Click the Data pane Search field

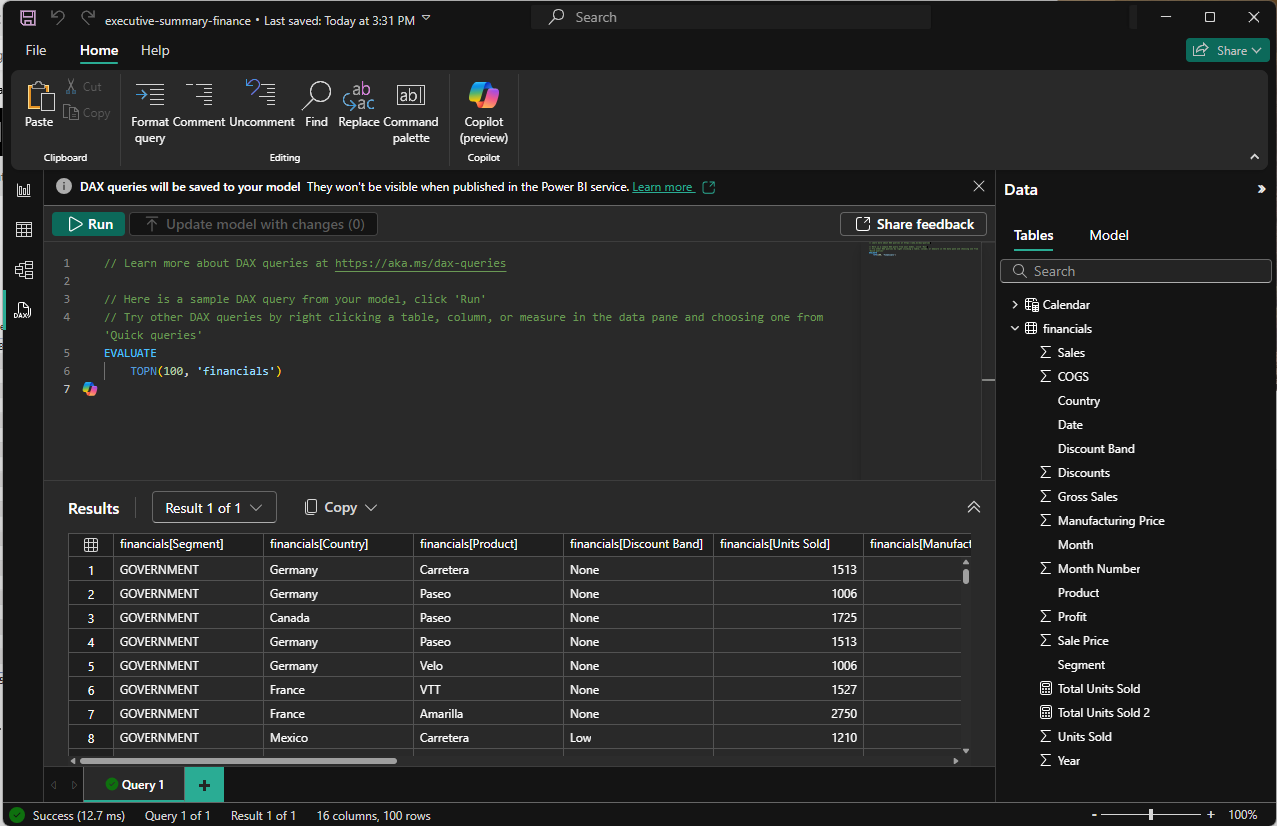(x=1135, y=271)
